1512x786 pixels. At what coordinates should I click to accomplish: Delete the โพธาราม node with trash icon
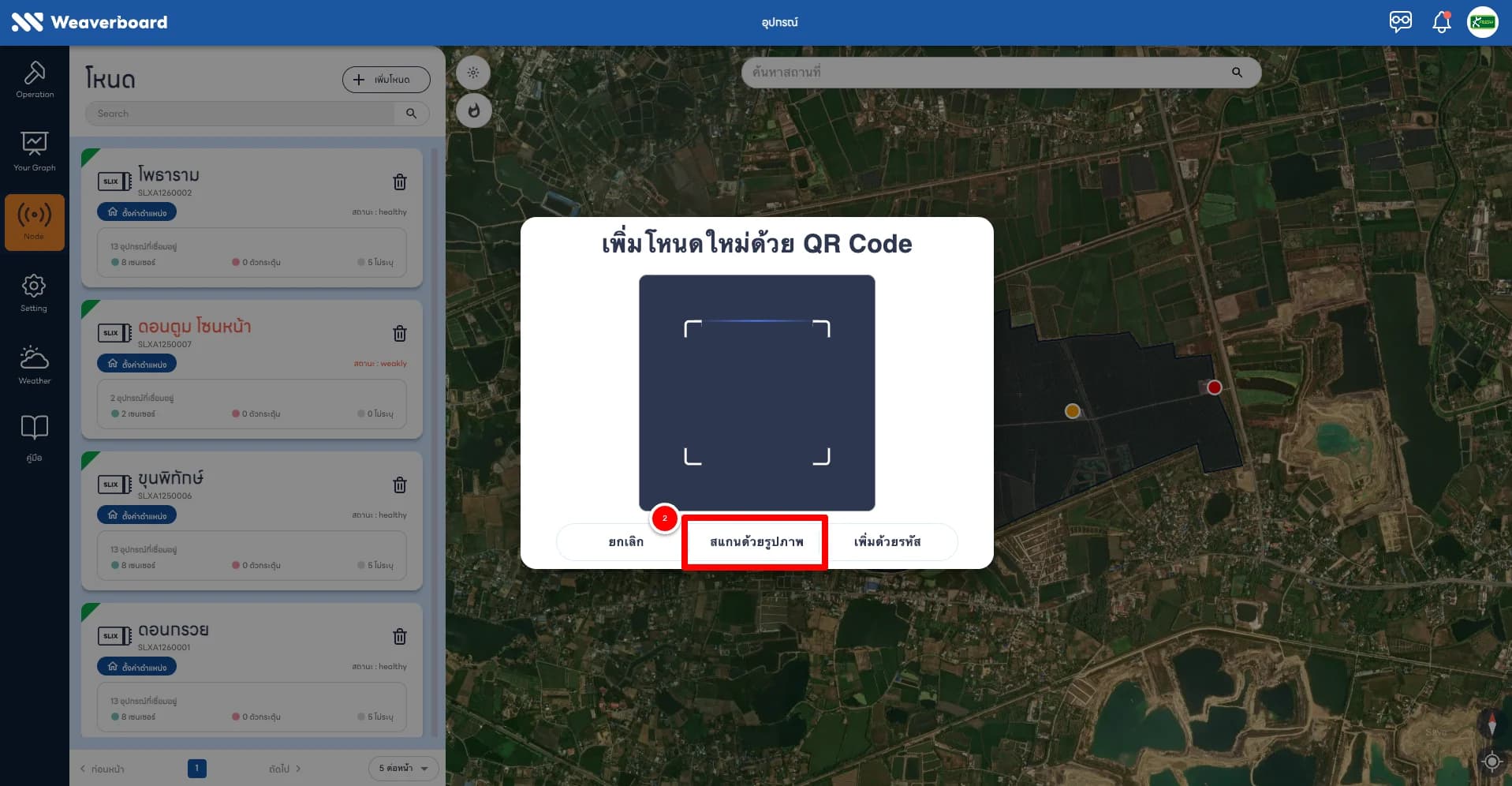[400, 182]
